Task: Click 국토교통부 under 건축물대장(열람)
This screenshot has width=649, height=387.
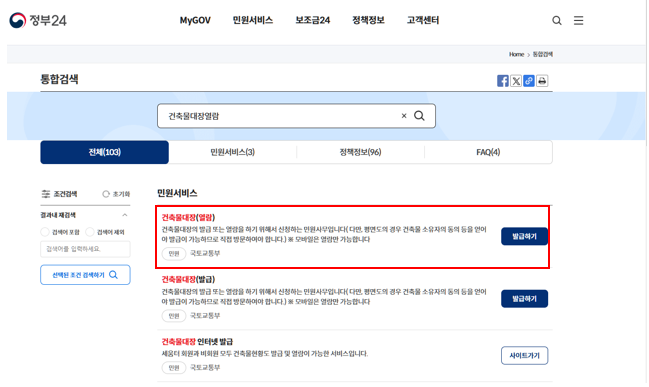Action: coord(205,253)
